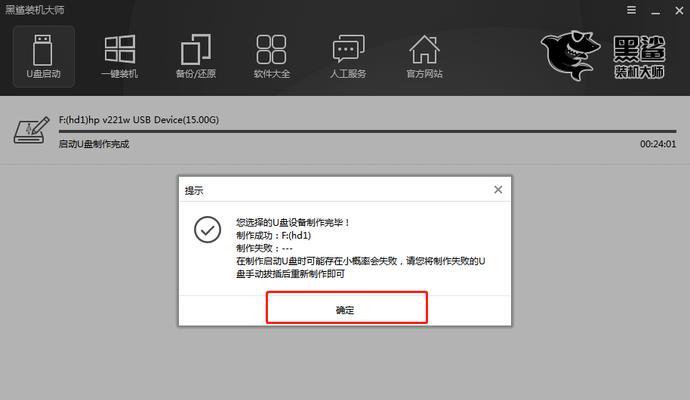
Task: Click the success checkmark icon in dialog
Action: point(207,229)
